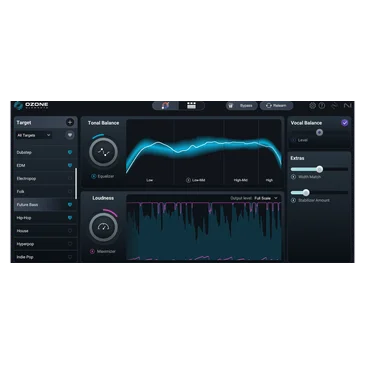The height and width of the screenshot is (365, 365).
Task: Click the High band label
Action: tap(269, 180)
